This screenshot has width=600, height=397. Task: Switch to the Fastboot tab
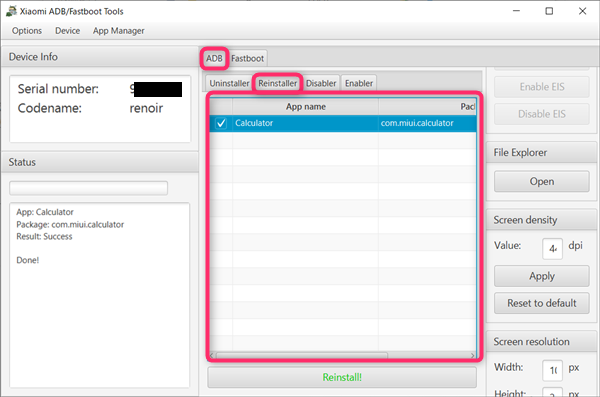(248, 59)
